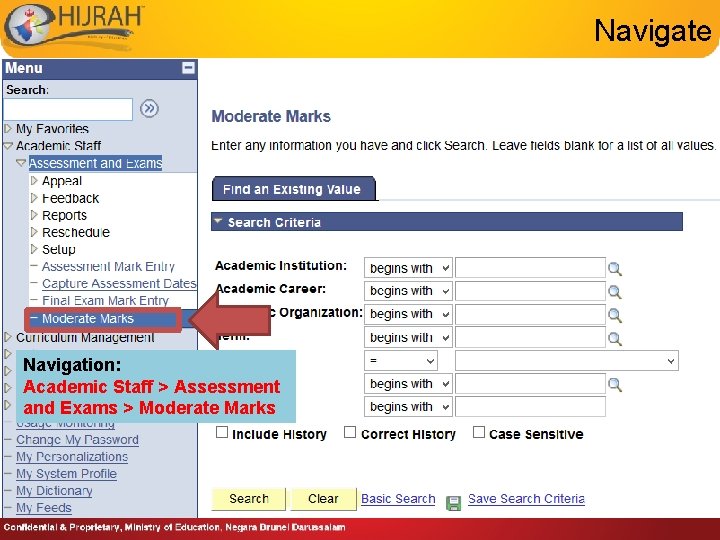Open lookup for Academic Institution field
Image resolution: width=720 pixels, height=540 pixels.
[x=614, y=269]
